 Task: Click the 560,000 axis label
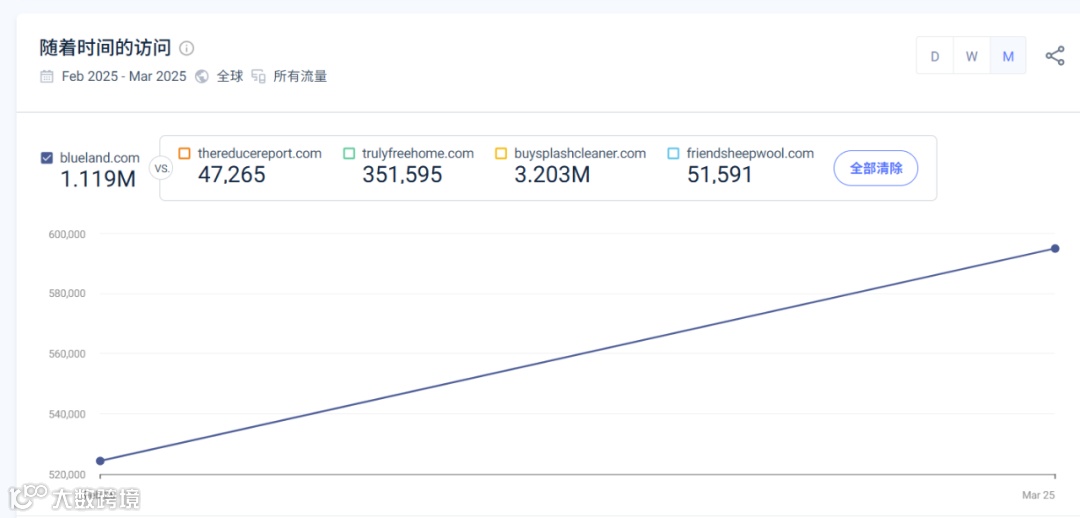66,354
